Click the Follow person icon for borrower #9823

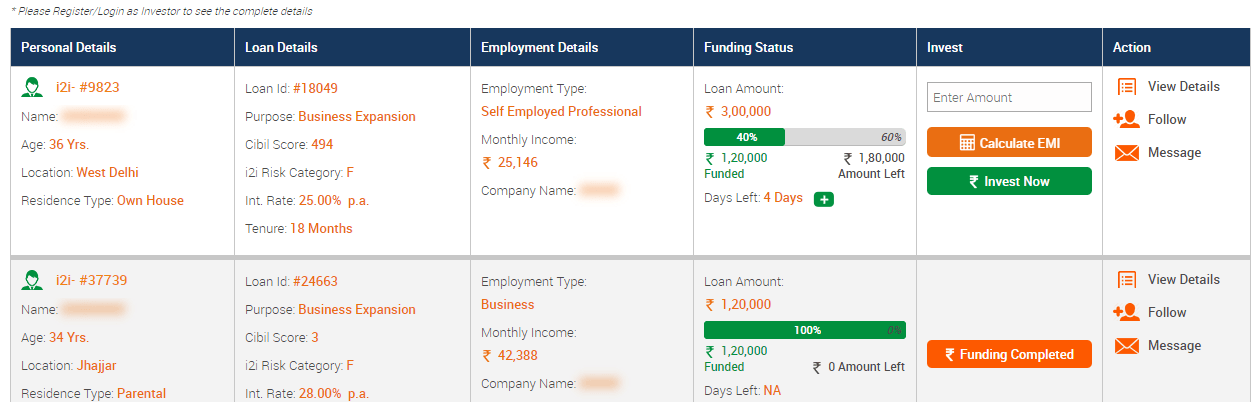click(x=1126, y=119)
